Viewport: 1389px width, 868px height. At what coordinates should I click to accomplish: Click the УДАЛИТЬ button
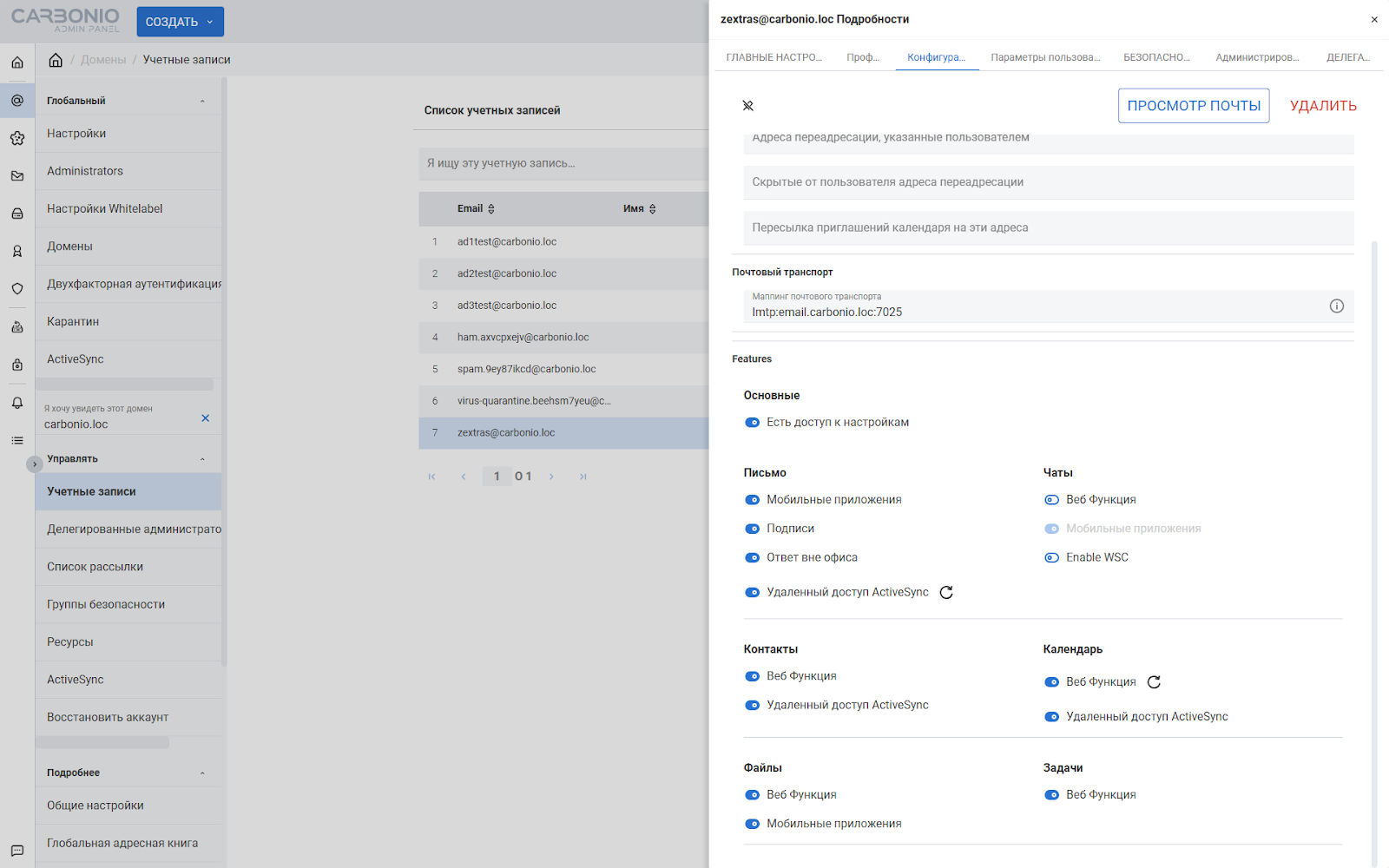[1322, 106]
